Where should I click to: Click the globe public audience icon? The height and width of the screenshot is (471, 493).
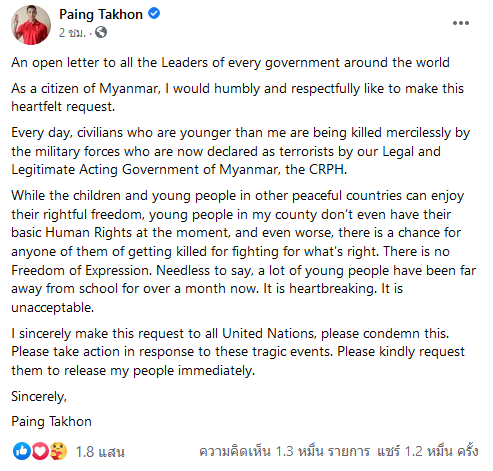pos(101,32)
